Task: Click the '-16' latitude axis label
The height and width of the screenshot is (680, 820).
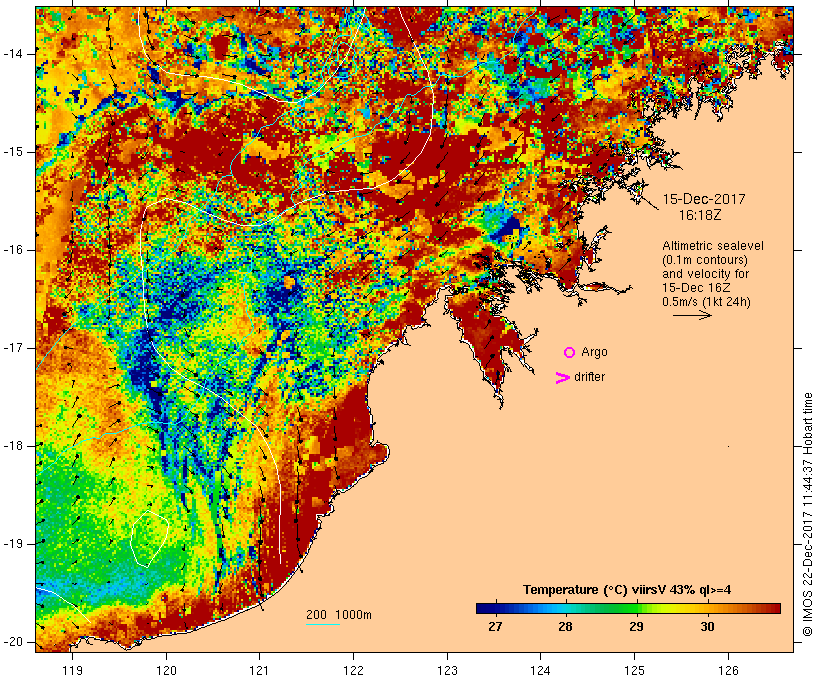Action: (13, 250)
